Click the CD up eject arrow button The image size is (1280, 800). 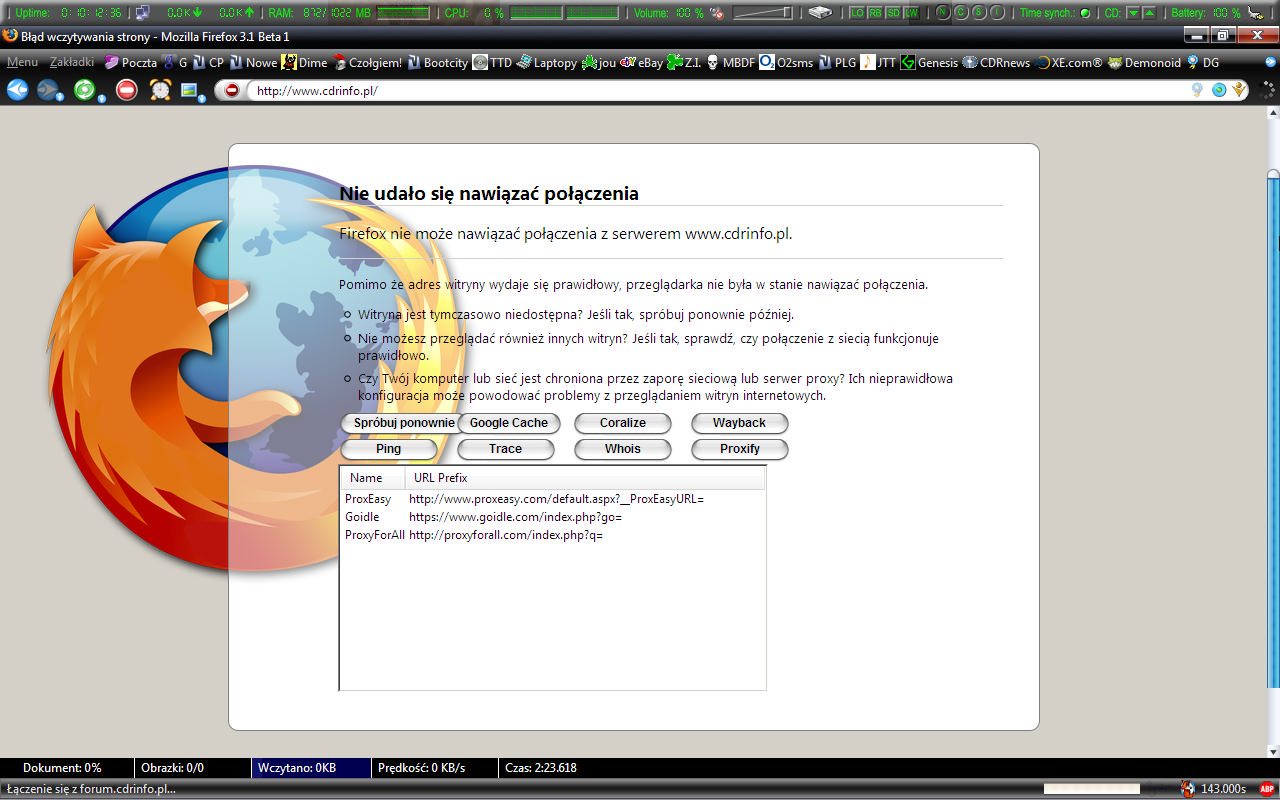(1150, 13)
